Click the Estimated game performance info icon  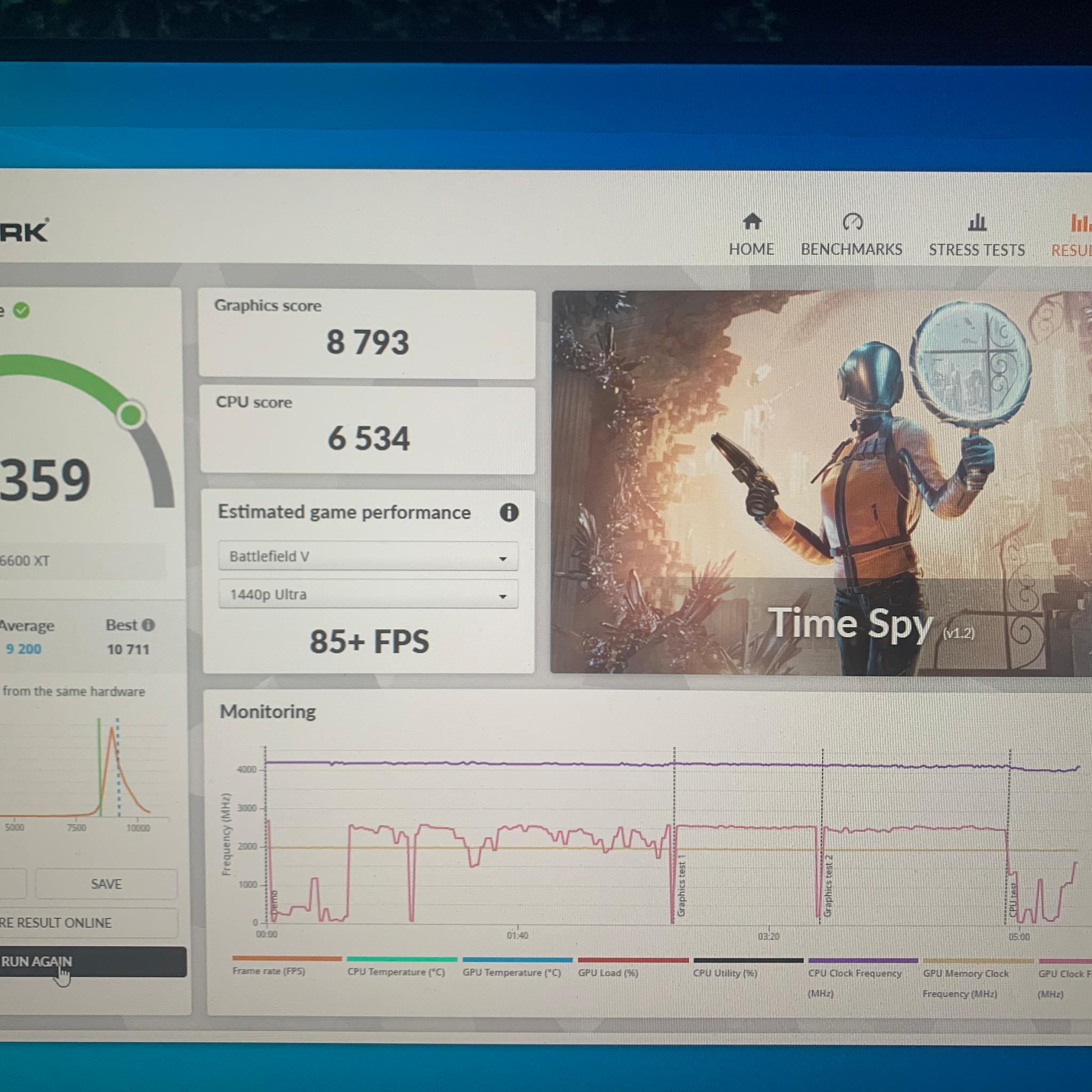(x=509, y=512)
